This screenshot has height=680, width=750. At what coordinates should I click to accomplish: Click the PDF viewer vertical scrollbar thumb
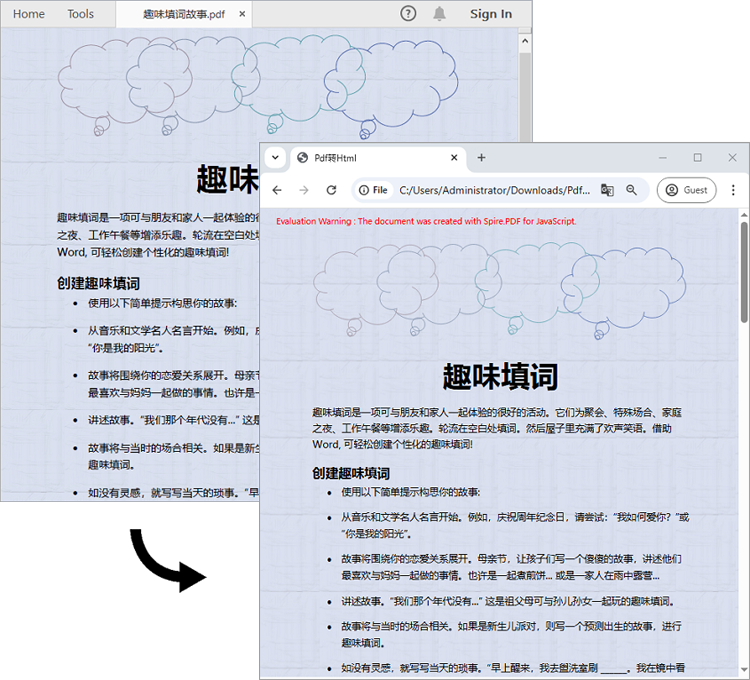click(525, 98)
